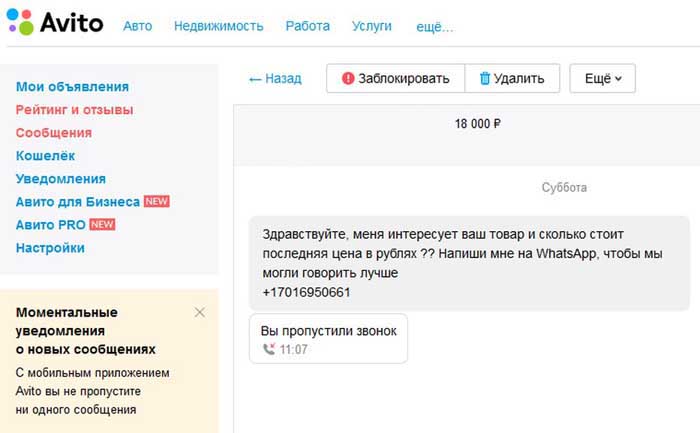Go back with the Назад link
Screen dimensions: 700x433
(275, 79)
